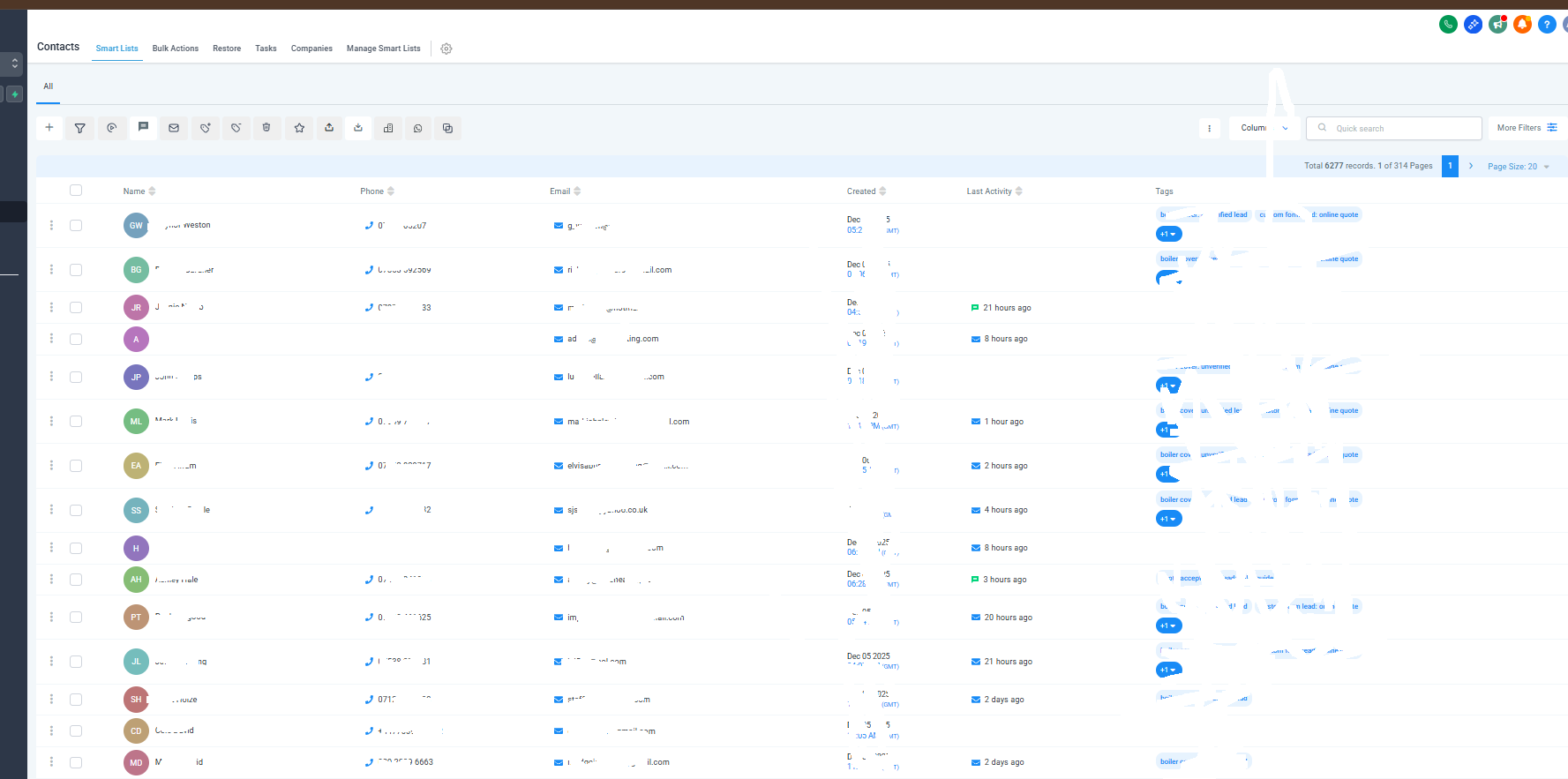The width and height of the screenshot is (1568, 779).
Task: Open the funnel filter icon
Action: coord(80,128)
